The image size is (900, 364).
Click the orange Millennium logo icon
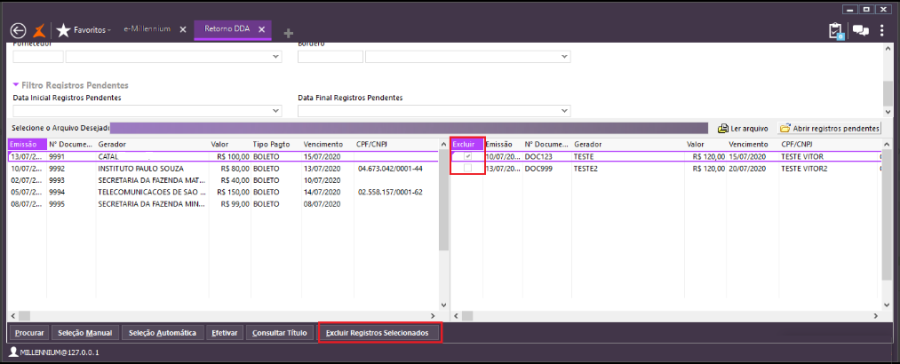click(x=39, y=30)
